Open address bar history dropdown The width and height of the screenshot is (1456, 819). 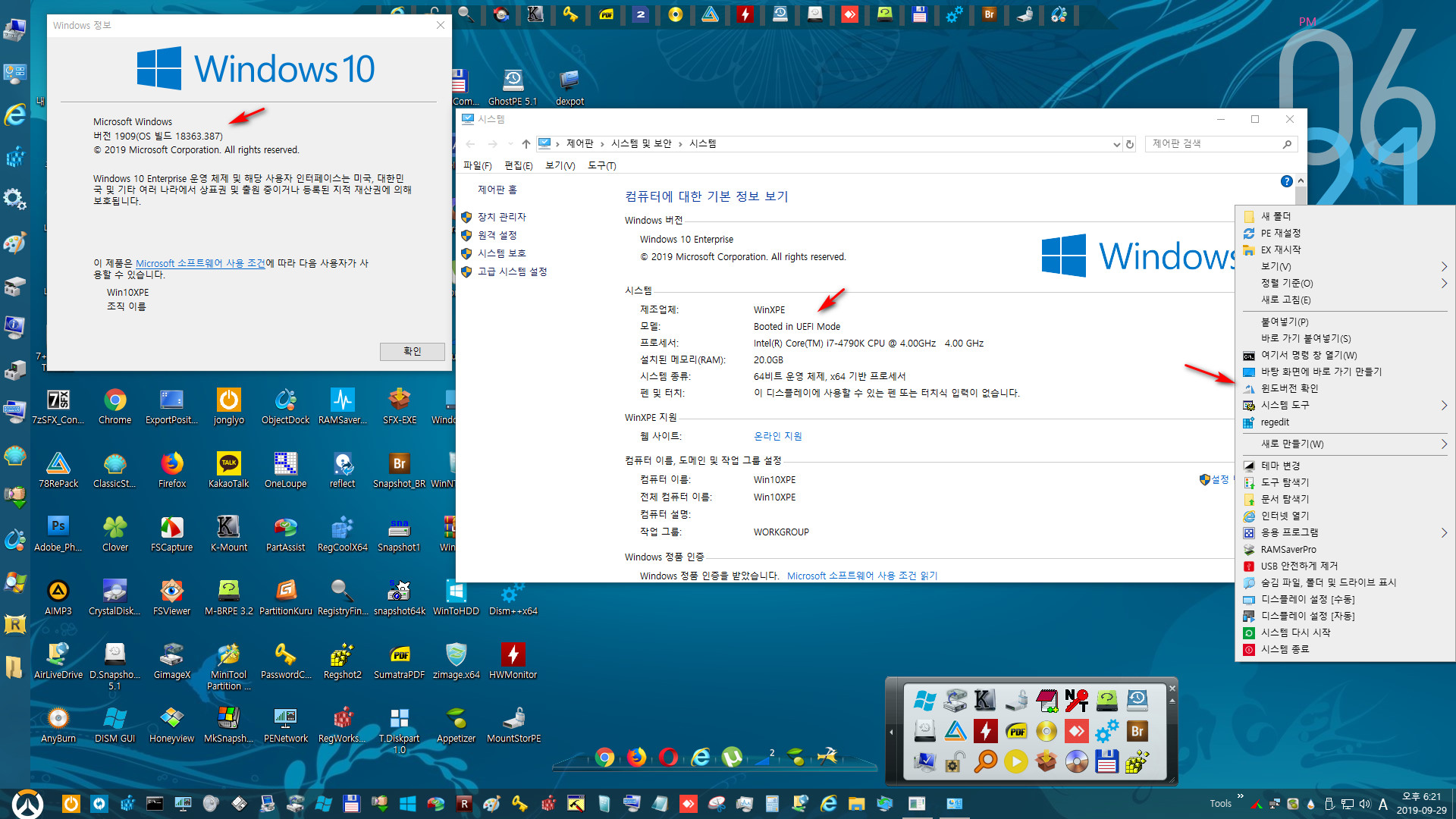[1116, 144]
